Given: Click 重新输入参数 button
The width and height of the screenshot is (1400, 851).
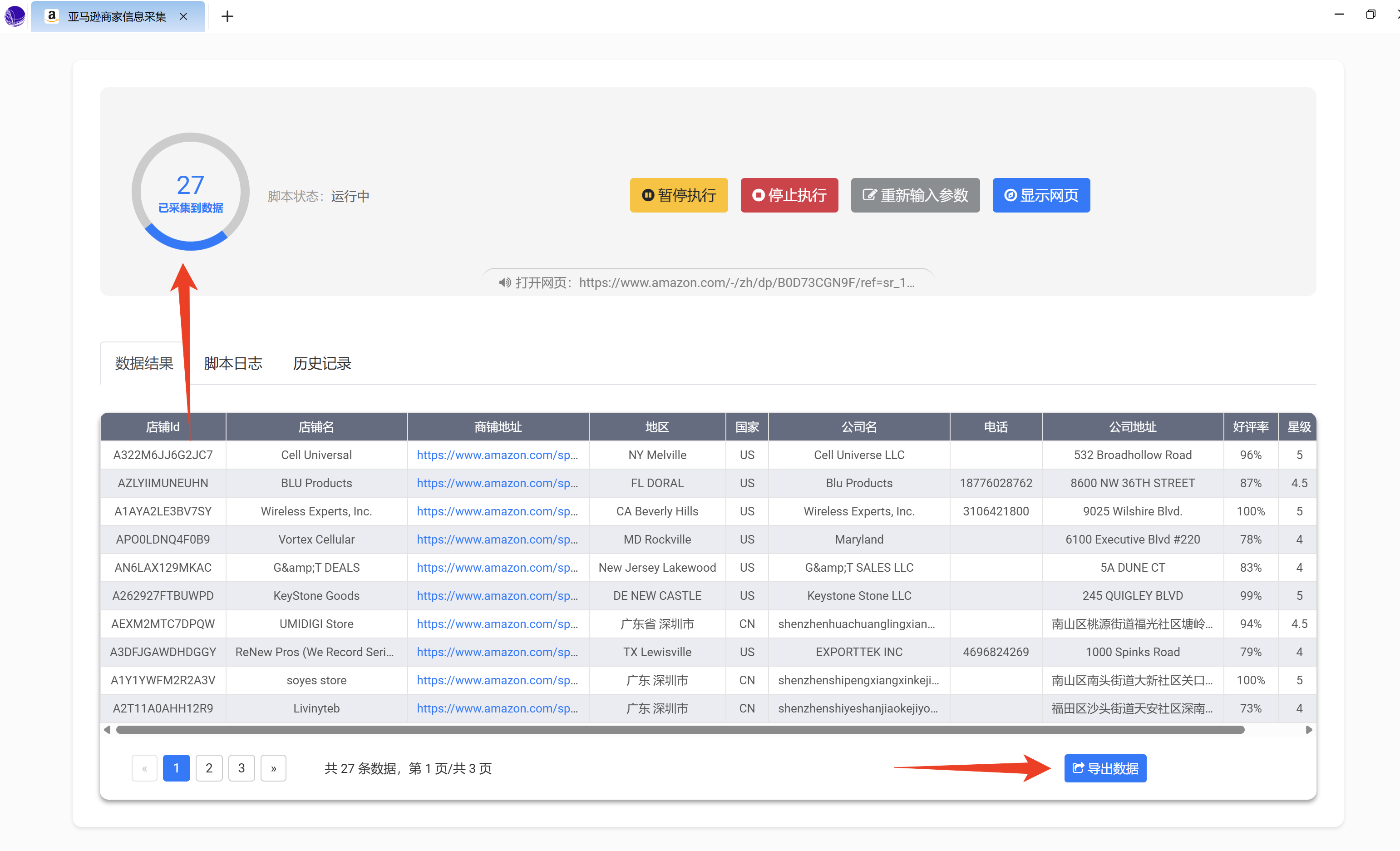Looking at the screenshot, I should click(x=915, y=195).
